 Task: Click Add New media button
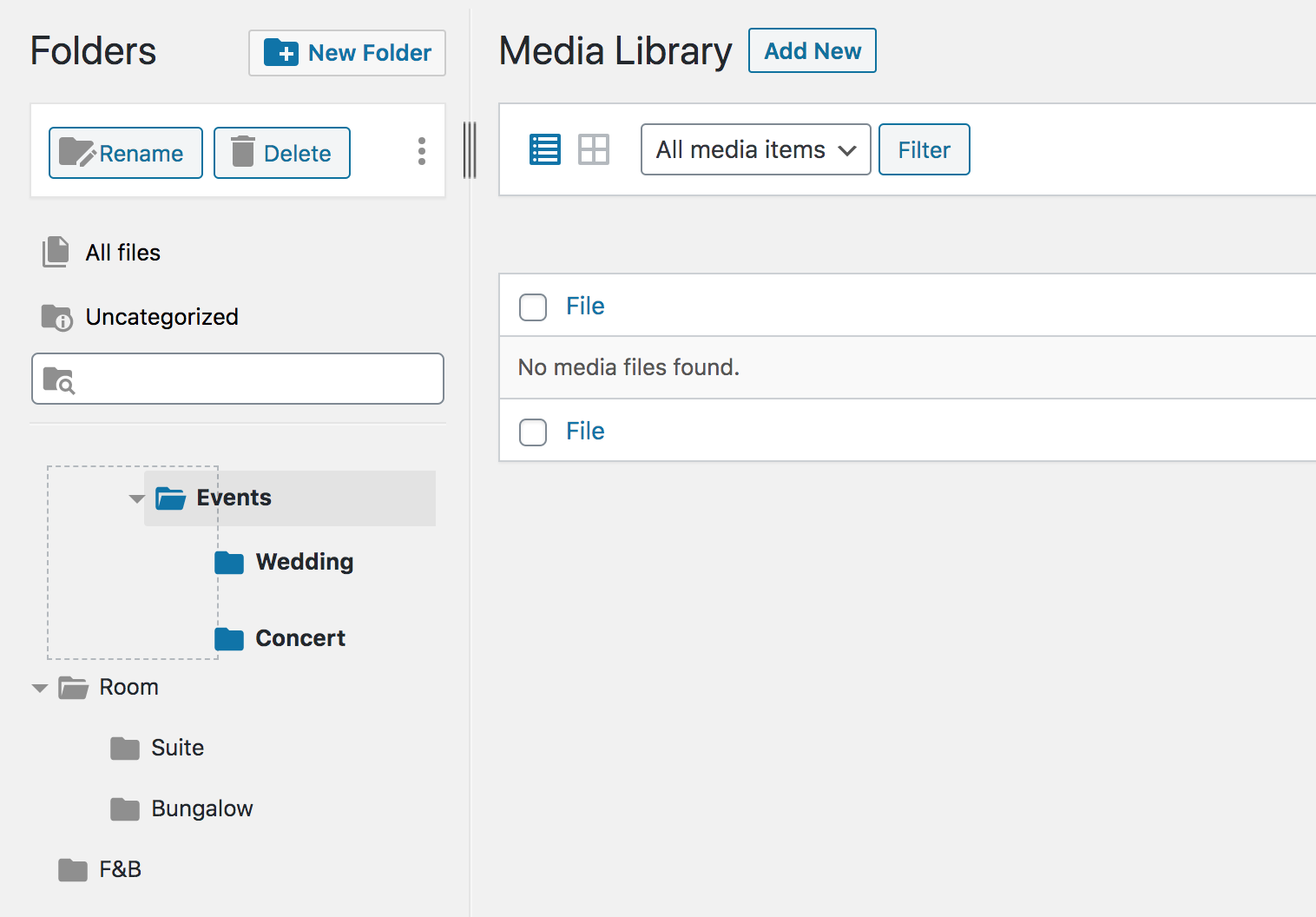tap(813, 51)
